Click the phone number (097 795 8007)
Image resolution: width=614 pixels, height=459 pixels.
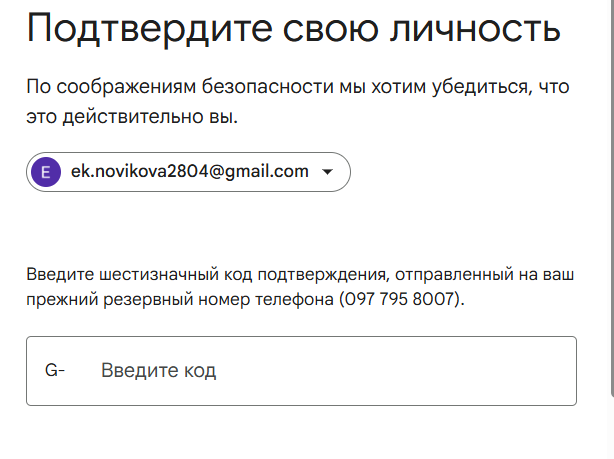402,299
